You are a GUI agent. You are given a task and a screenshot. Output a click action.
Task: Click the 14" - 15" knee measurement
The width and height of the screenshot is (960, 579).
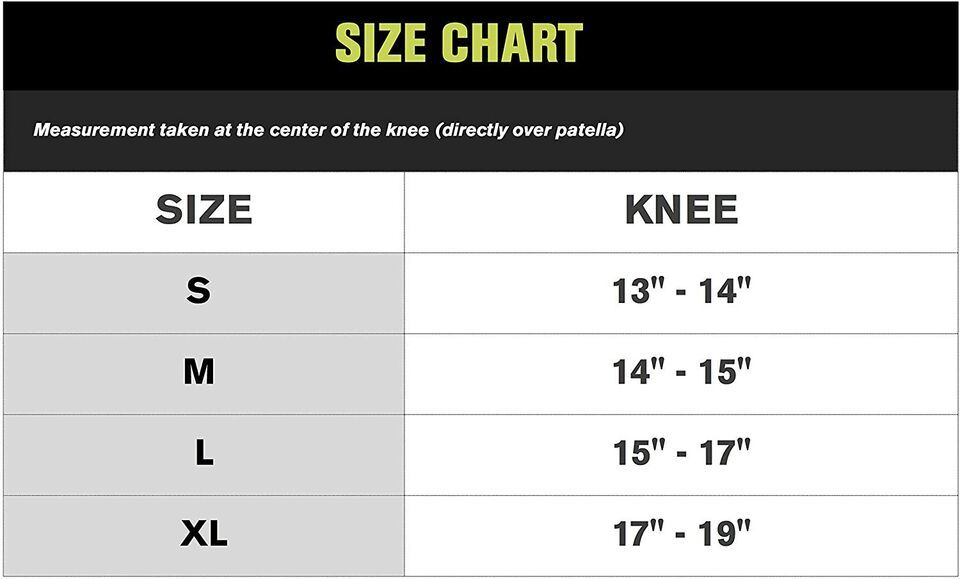click(681, 372)
